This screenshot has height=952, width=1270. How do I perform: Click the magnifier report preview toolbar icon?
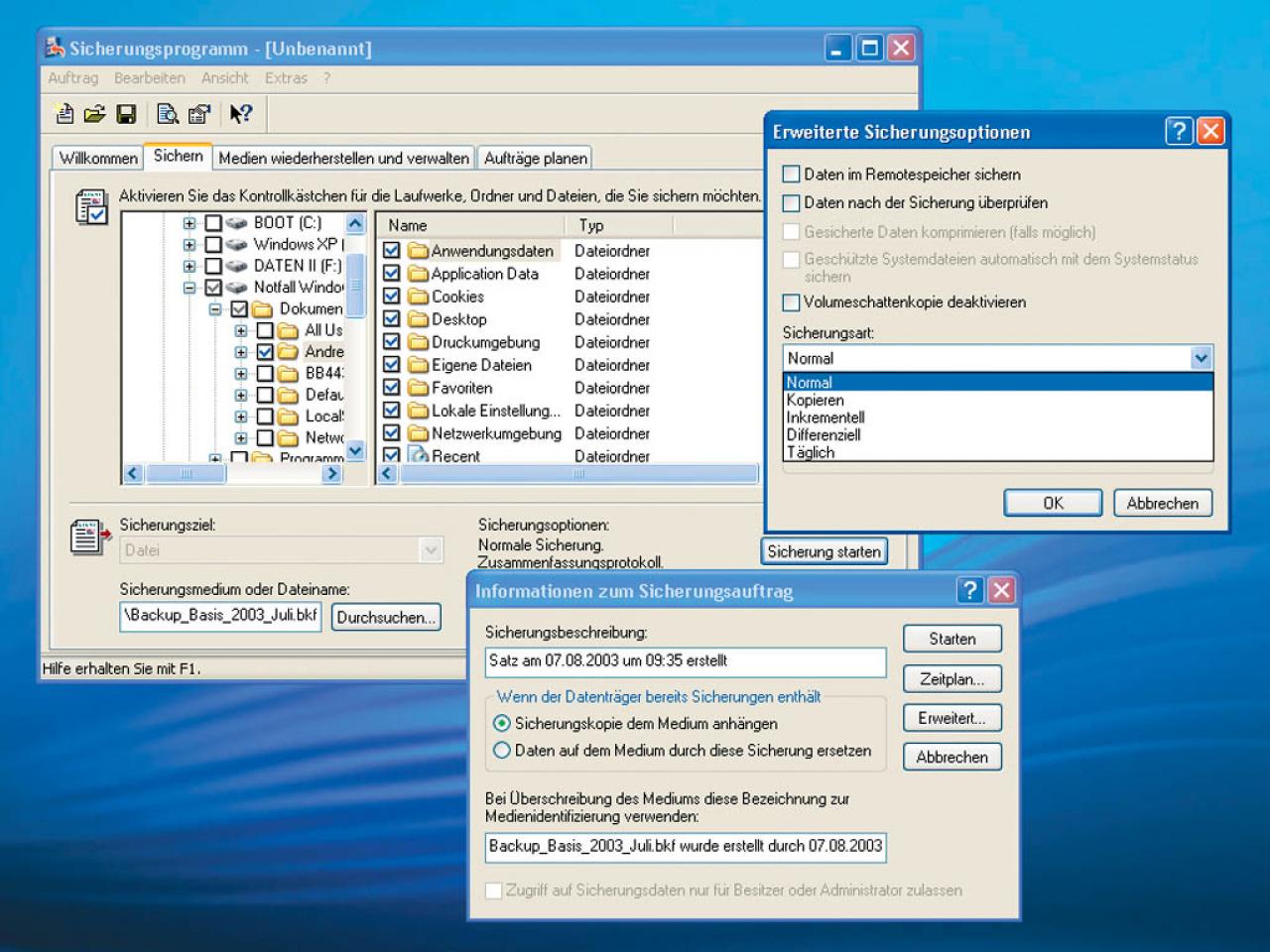(x=168, y=114)
